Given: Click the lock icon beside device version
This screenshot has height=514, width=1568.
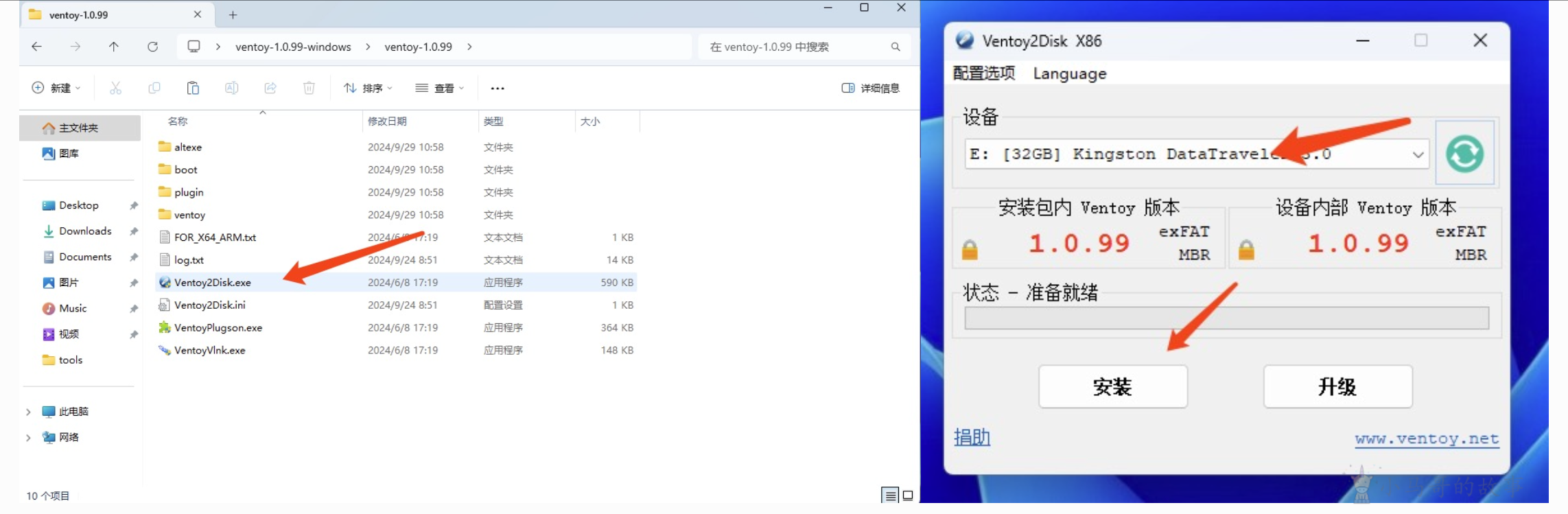Looking at the screenshot, I should point(1246,250).
